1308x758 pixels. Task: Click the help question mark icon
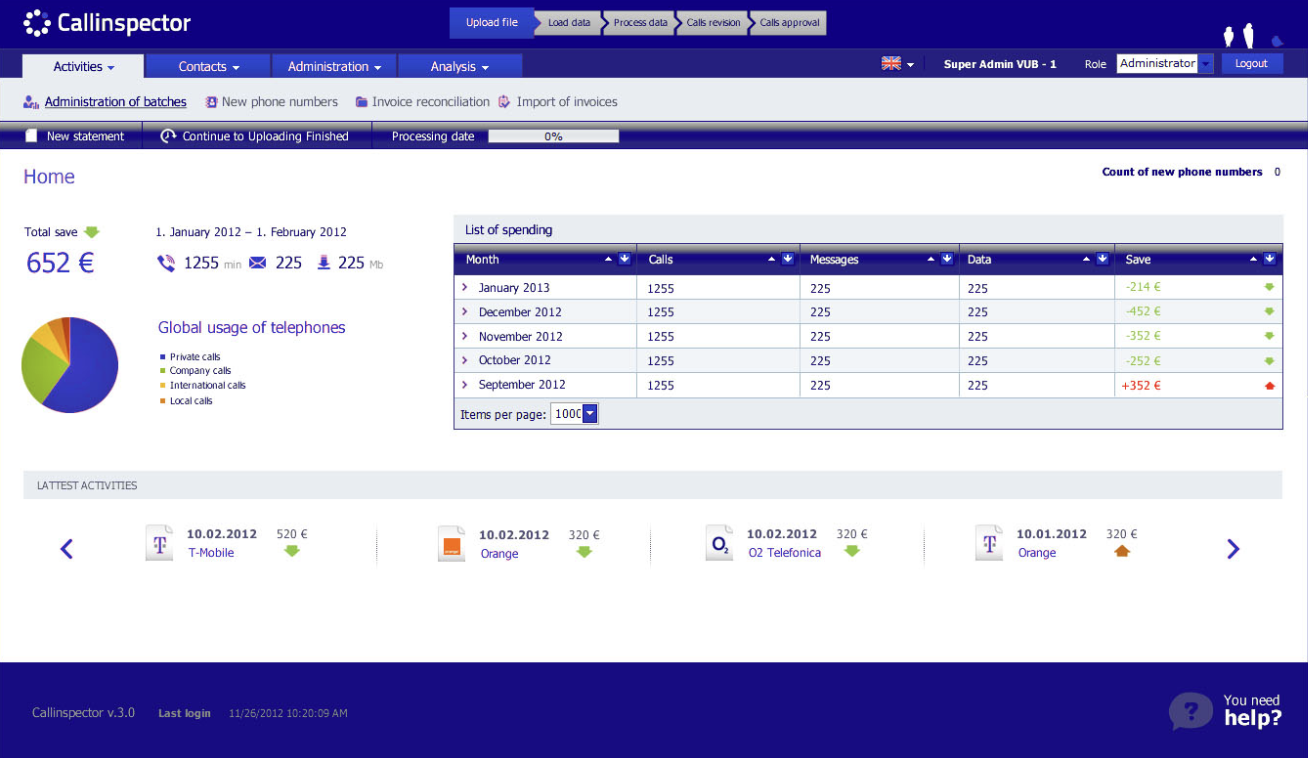1190,712
